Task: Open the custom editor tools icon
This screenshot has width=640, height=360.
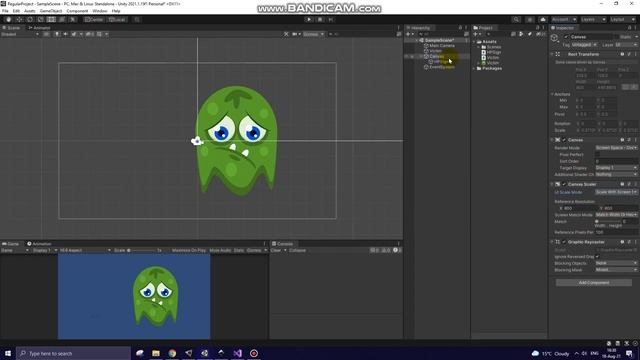Action: (72, 20)
